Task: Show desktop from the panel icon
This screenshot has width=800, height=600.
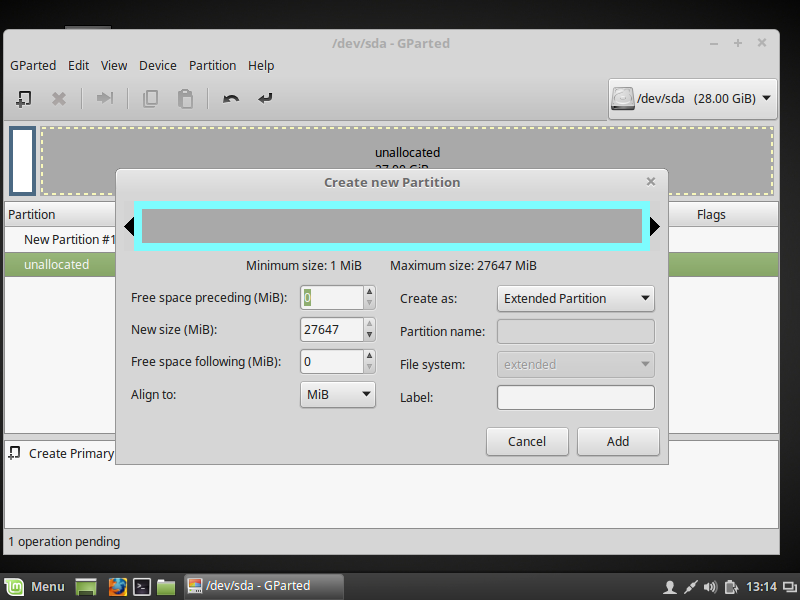Action: [86, 587]
